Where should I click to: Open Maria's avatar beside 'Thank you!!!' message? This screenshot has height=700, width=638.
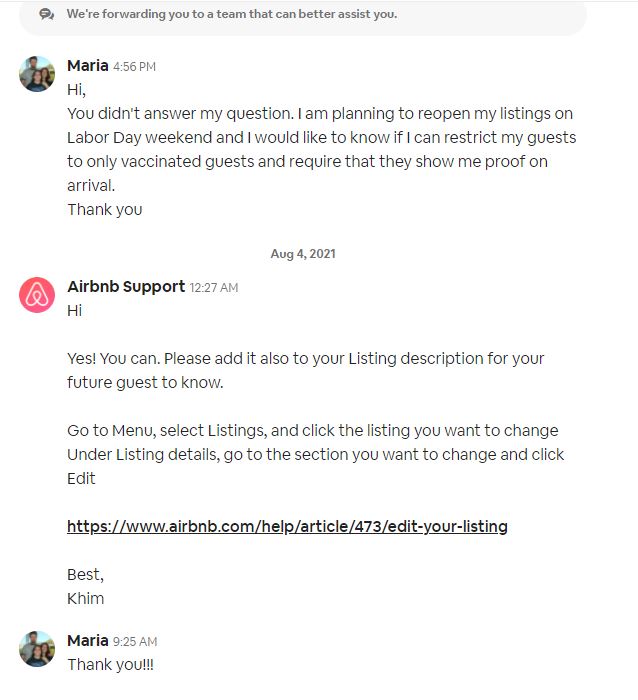37,649
